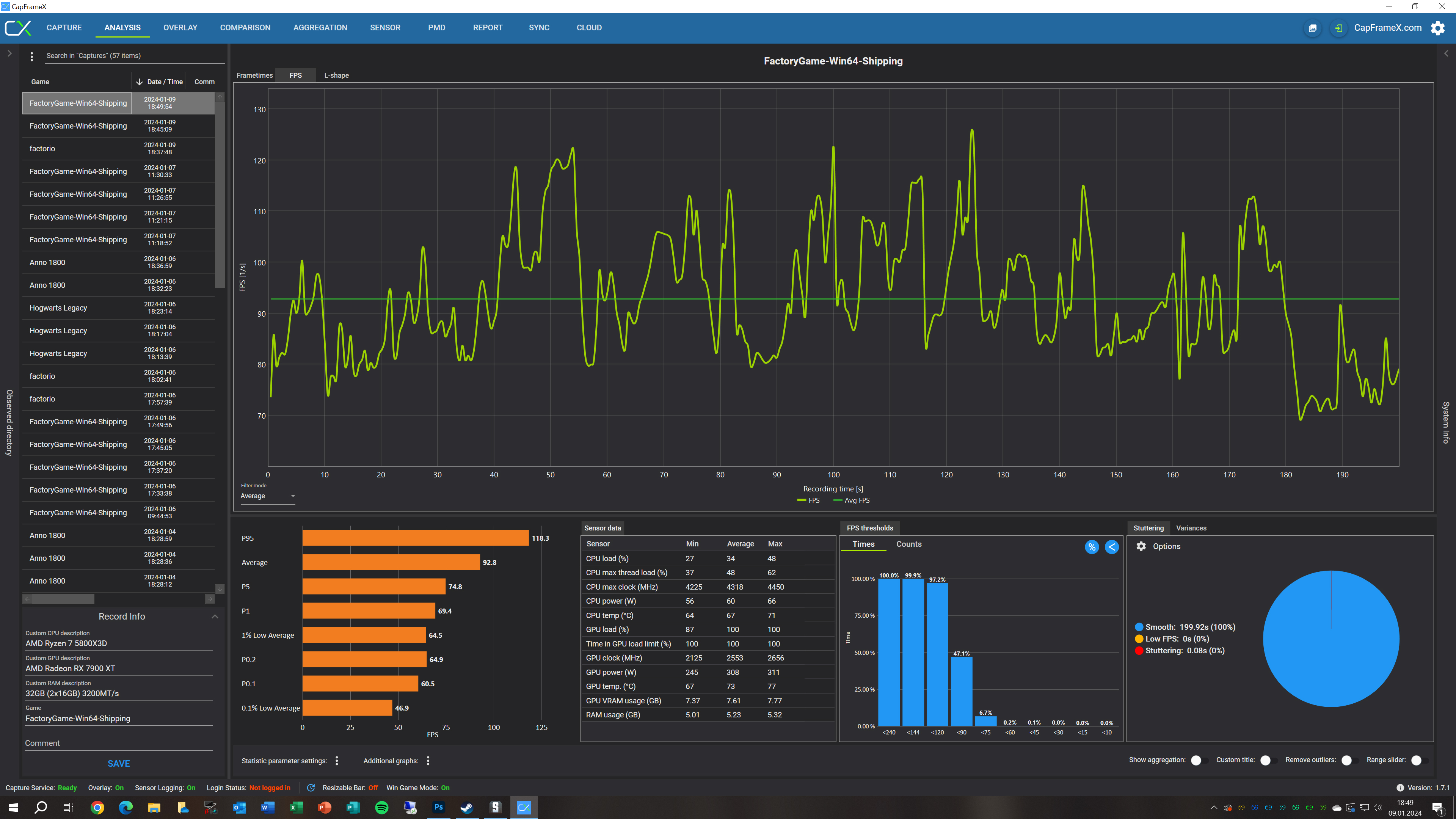
Task: Open the CapFrameX.com link
Action: click(x=1388, y=28)
